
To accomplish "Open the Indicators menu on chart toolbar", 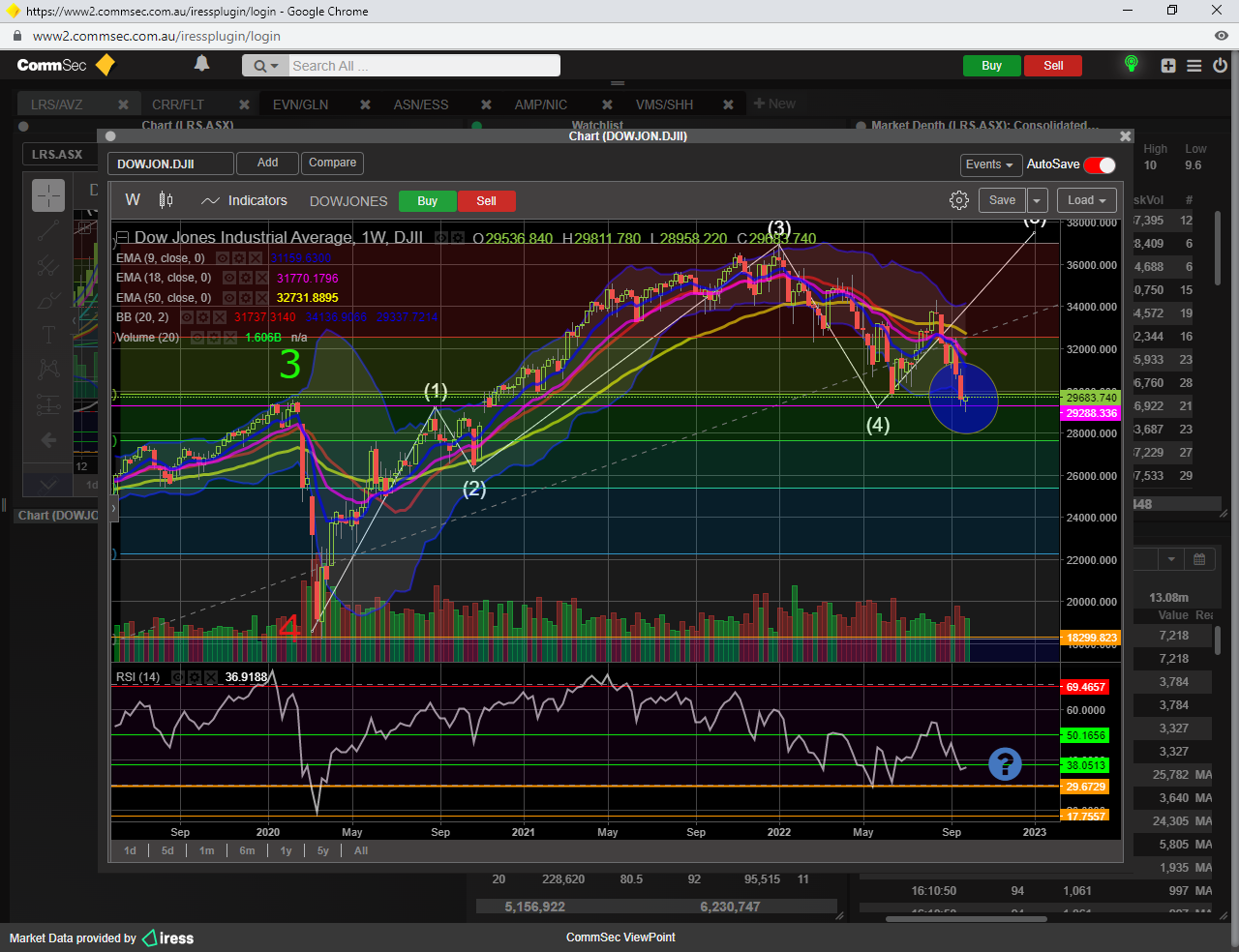I will tap(244, 200).
